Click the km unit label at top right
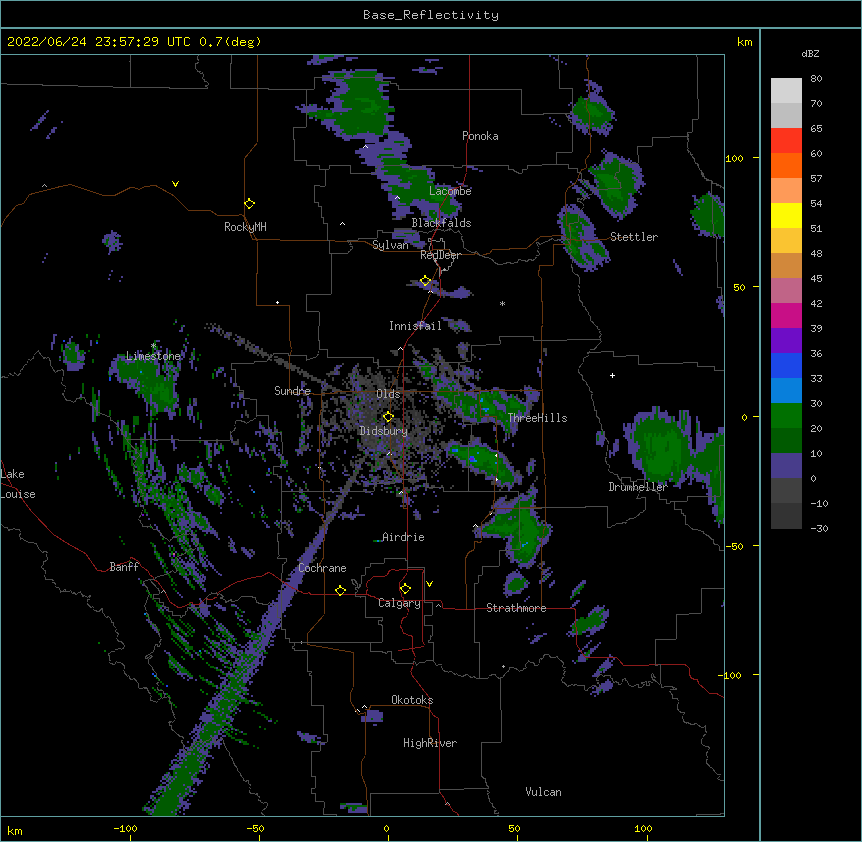Viewport: 862px width, 842px height. (x=744, y=42)
